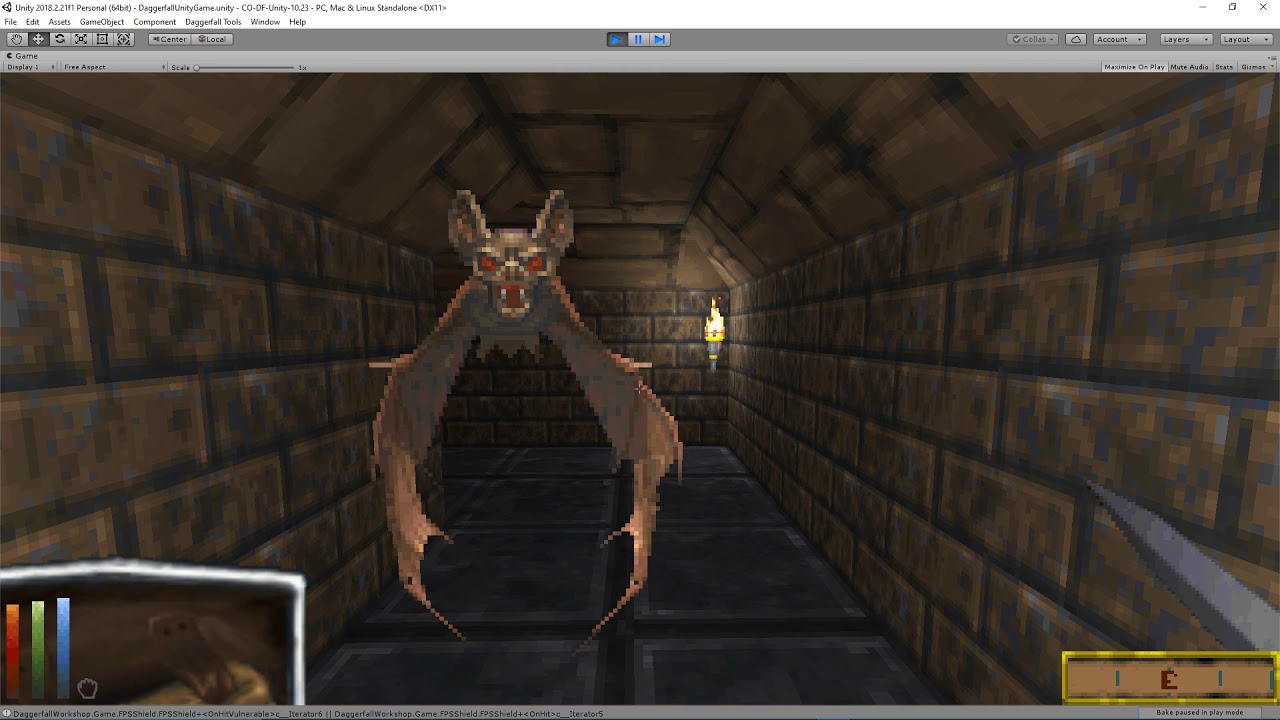
Task: Open the Layers dropdown
Action: pyautogui.click(x=1185, y=39)
